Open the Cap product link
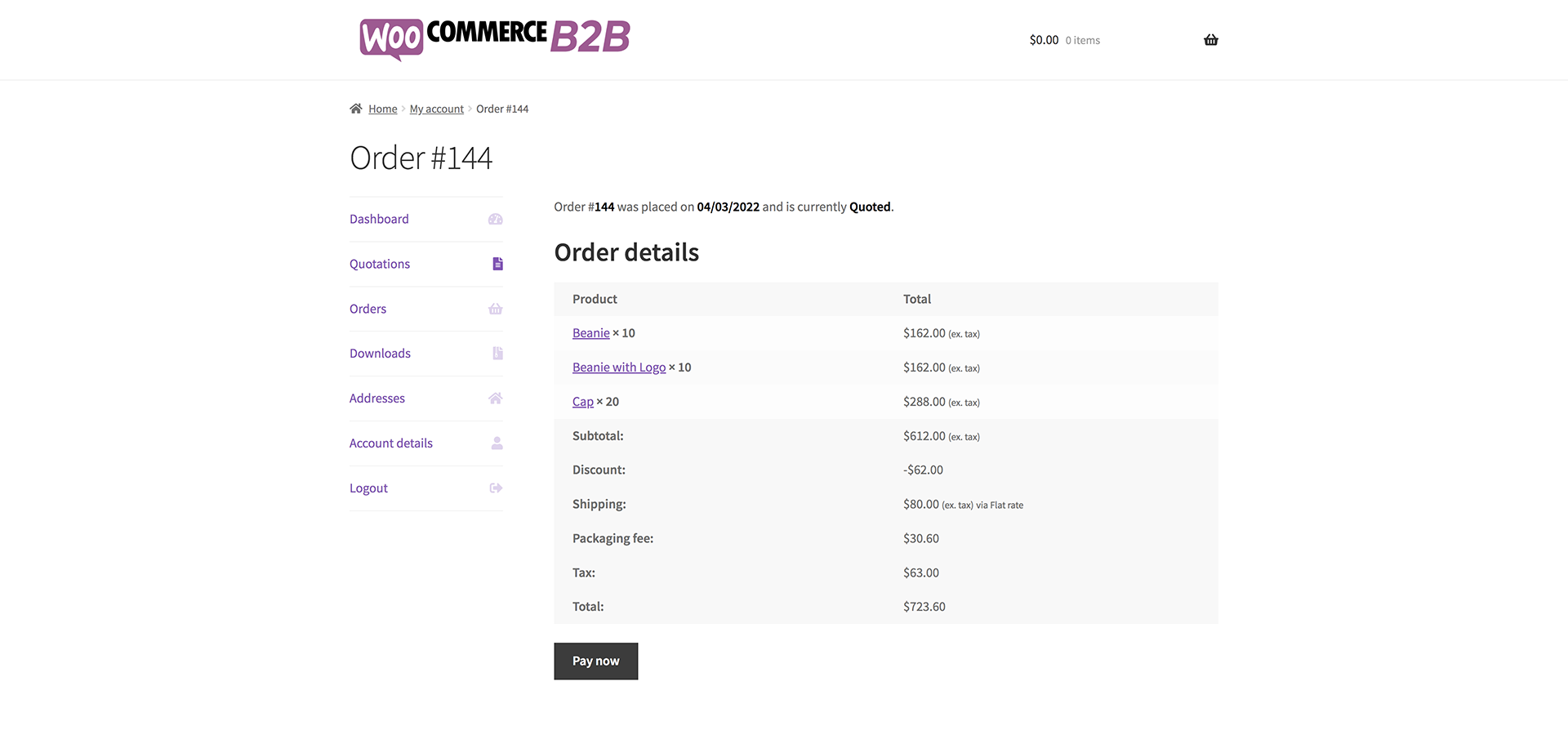1568x735 pixels. 582,402
